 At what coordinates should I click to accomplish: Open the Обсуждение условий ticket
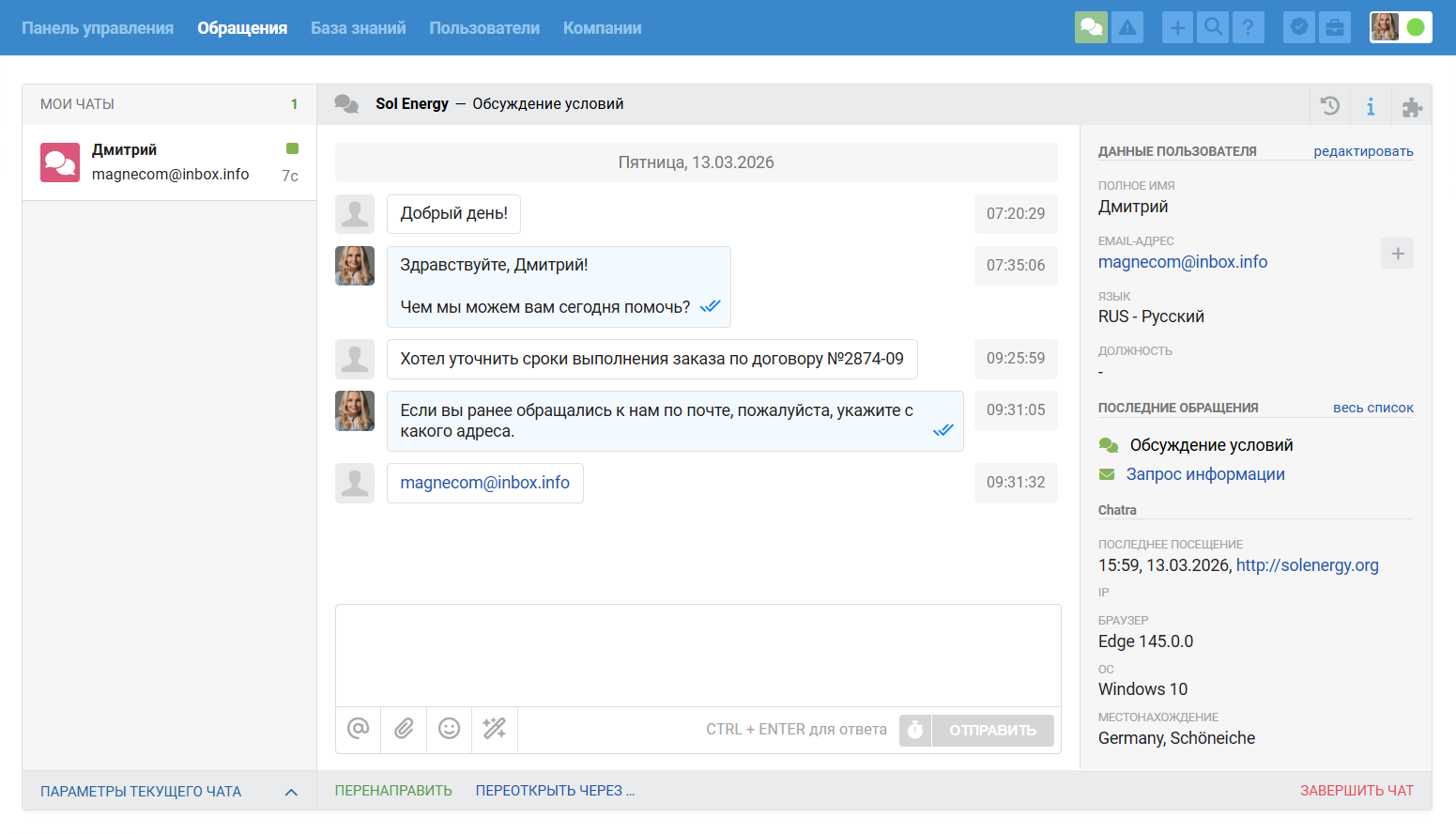coord(1211,445)
